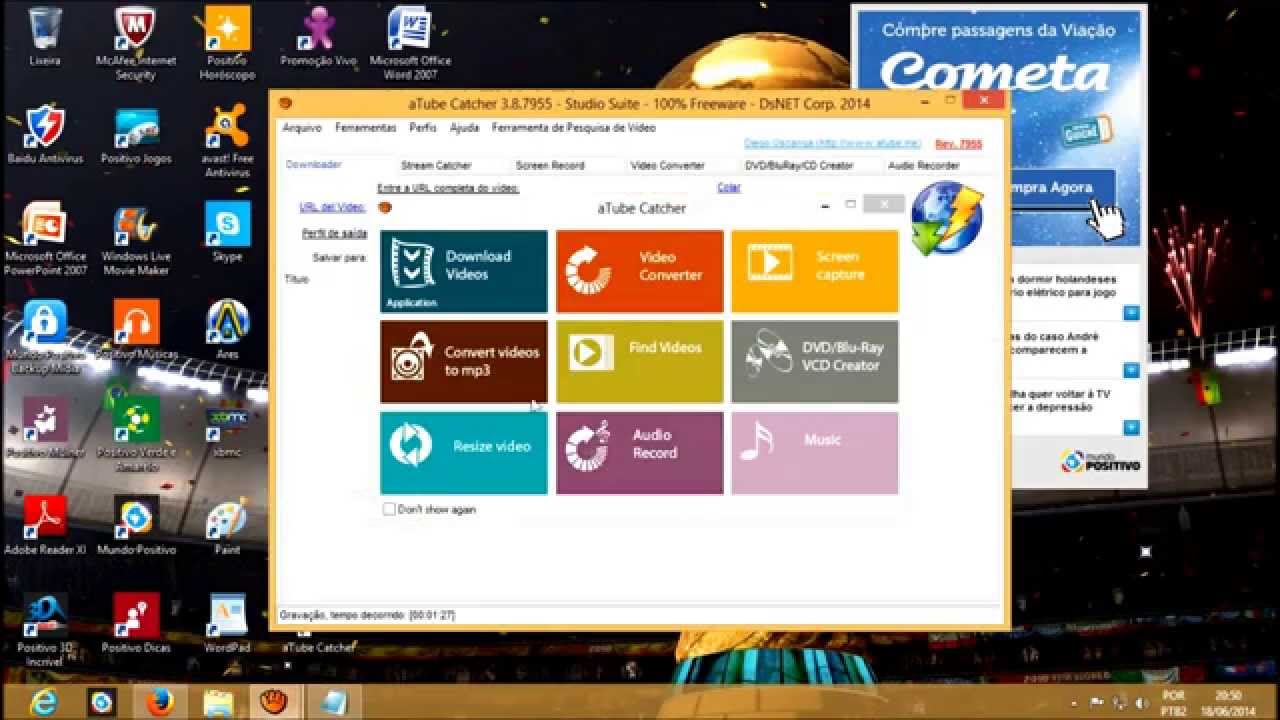Open the Diego Uscanga website link

click(832, 144)
